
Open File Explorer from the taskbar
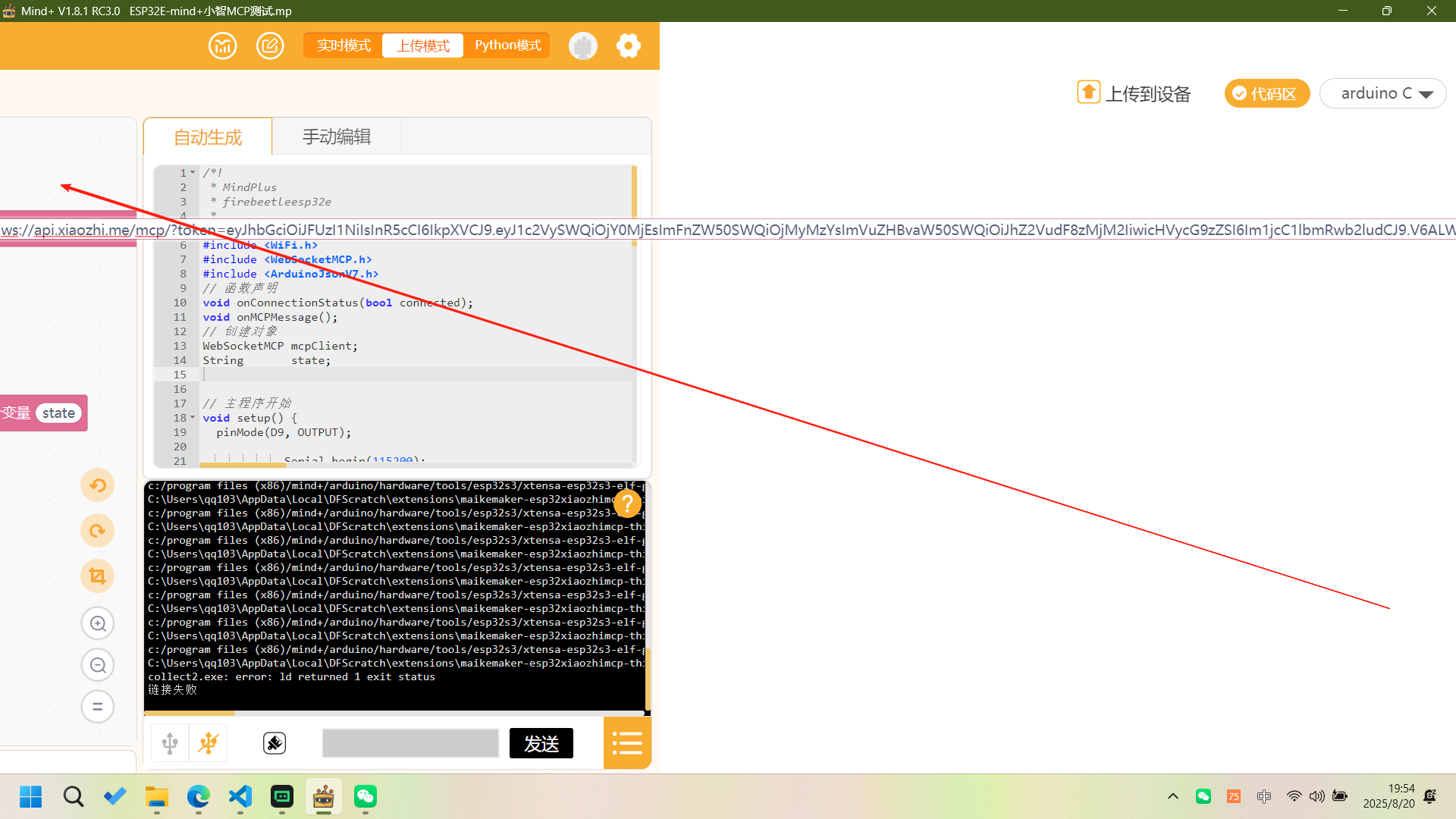coord(157,796)
